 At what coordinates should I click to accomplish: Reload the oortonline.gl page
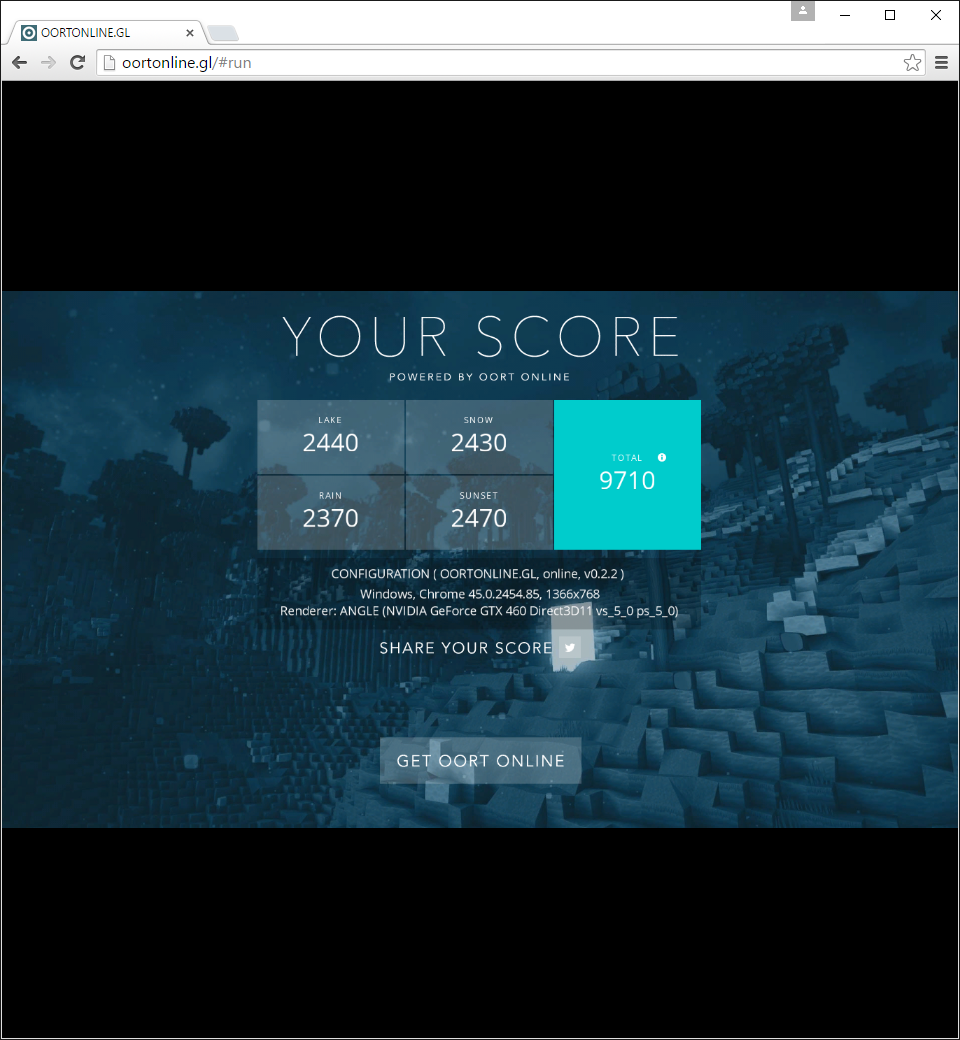click(78, 62)
